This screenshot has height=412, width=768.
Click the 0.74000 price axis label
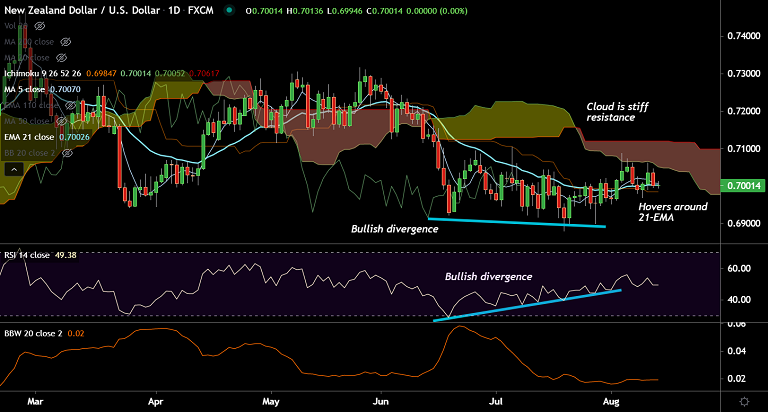click(744, 36)
